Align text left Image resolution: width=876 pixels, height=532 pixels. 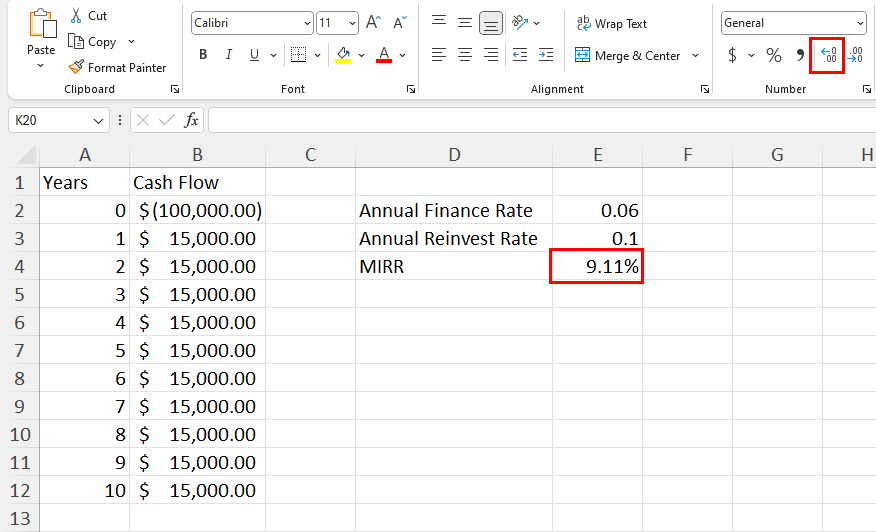[x=439, y=55]
